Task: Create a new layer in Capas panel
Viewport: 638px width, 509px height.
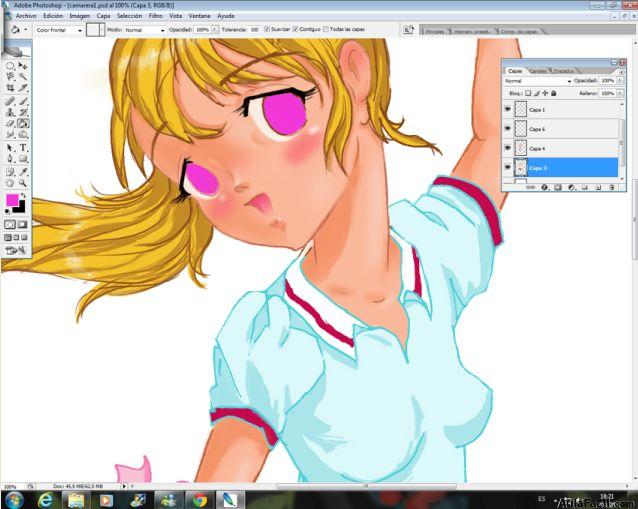Action: pos(598,188)
